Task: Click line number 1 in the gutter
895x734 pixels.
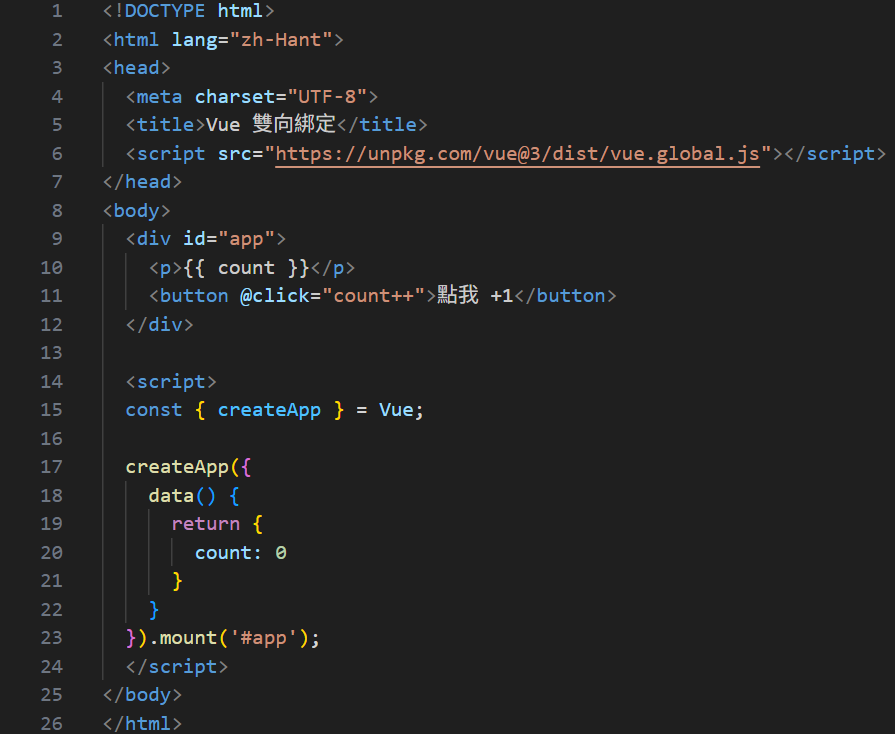Action: (57, 11)
